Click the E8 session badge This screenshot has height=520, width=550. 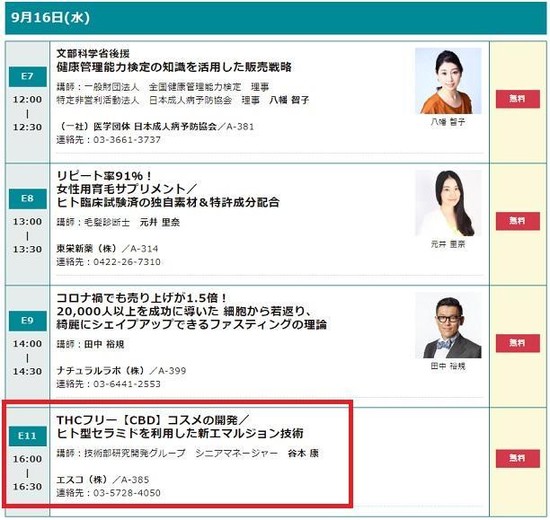click(x=28, y=199)
